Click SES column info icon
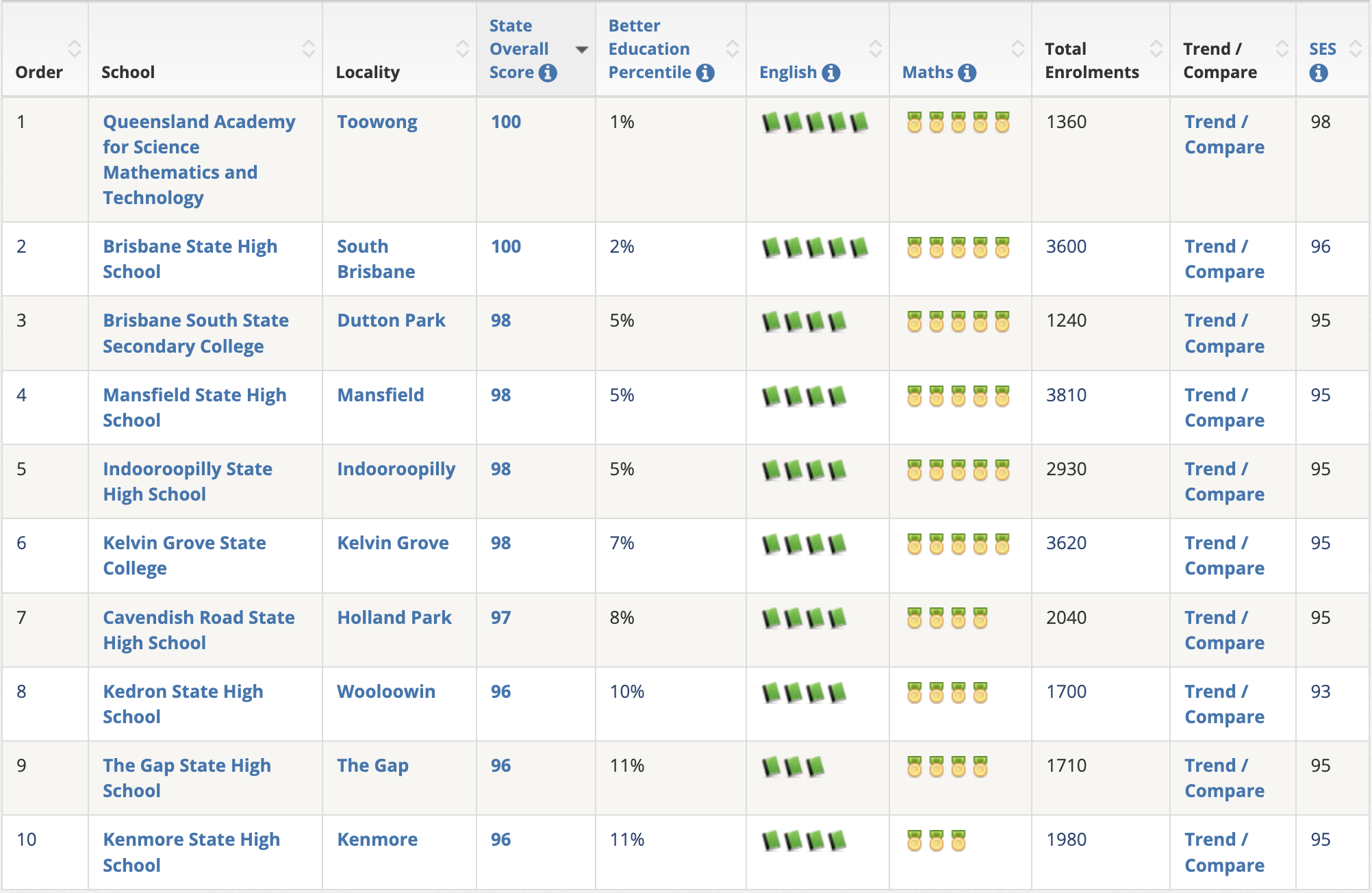 (x=1318, y=73)
